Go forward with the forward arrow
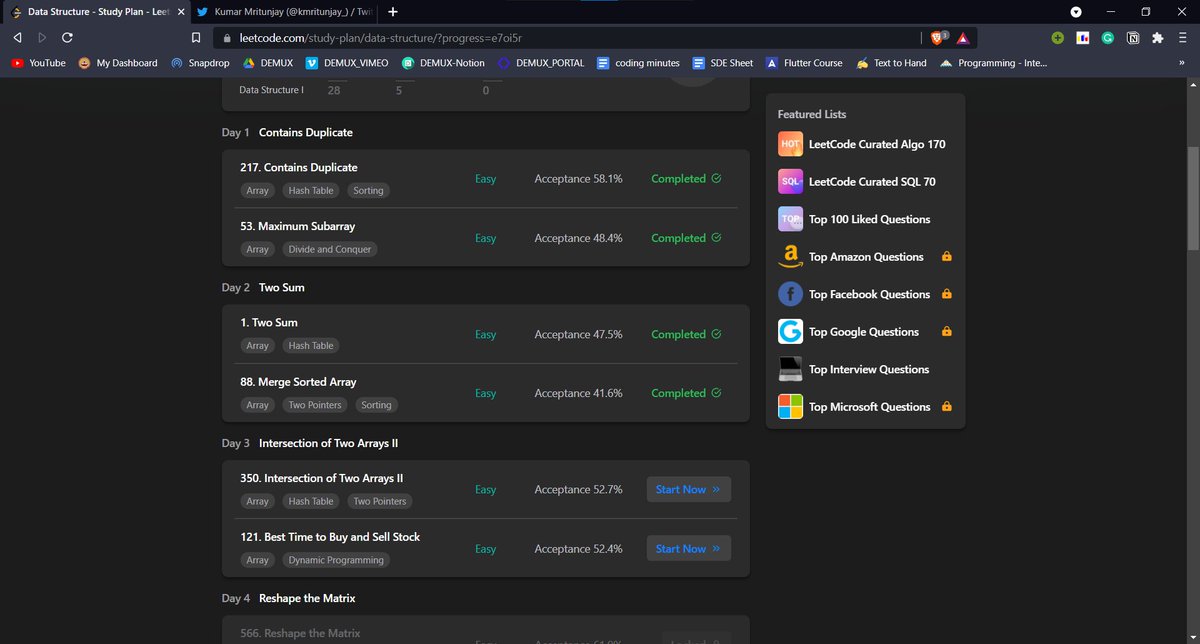The image size is (1200, 644). (42, 37)
